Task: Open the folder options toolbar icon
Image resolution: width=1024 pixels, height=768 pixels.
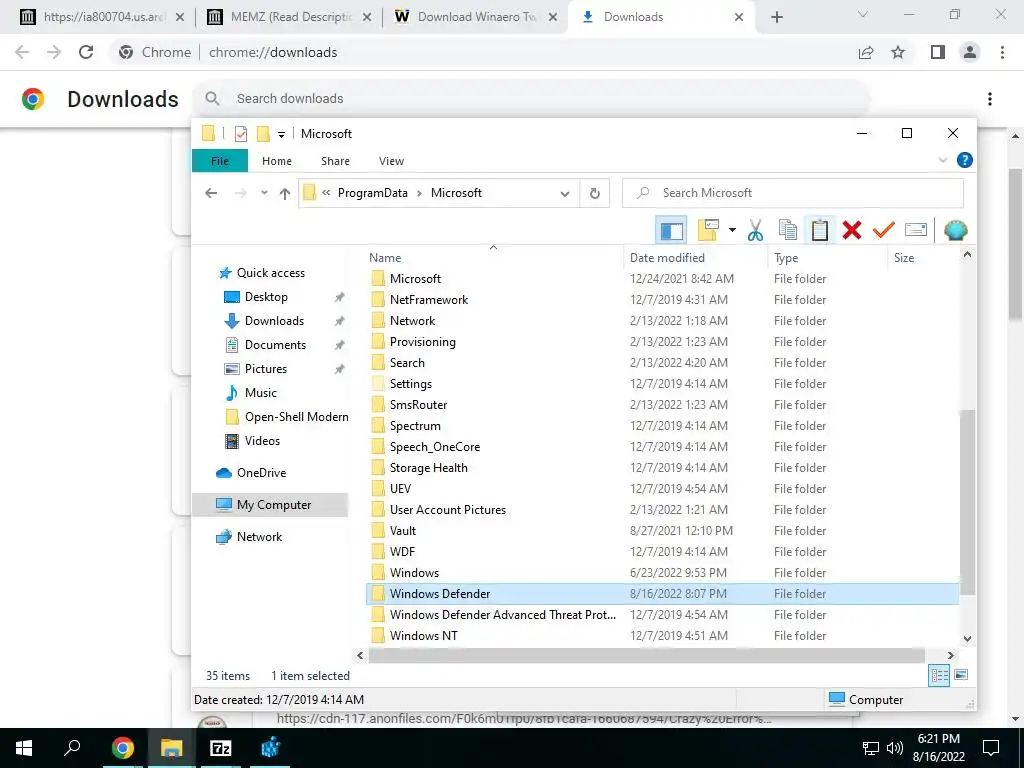Action: [x=709, y=230]
